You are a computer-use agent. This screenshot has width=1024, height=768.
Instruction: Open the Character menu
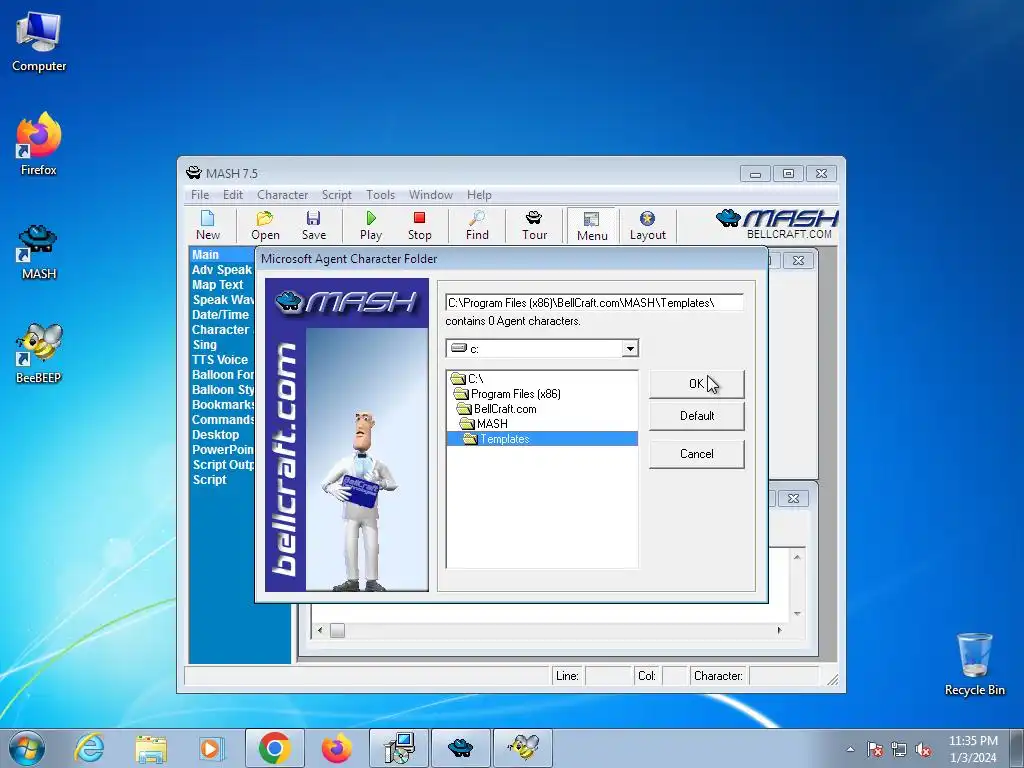(x=282, y=195)
